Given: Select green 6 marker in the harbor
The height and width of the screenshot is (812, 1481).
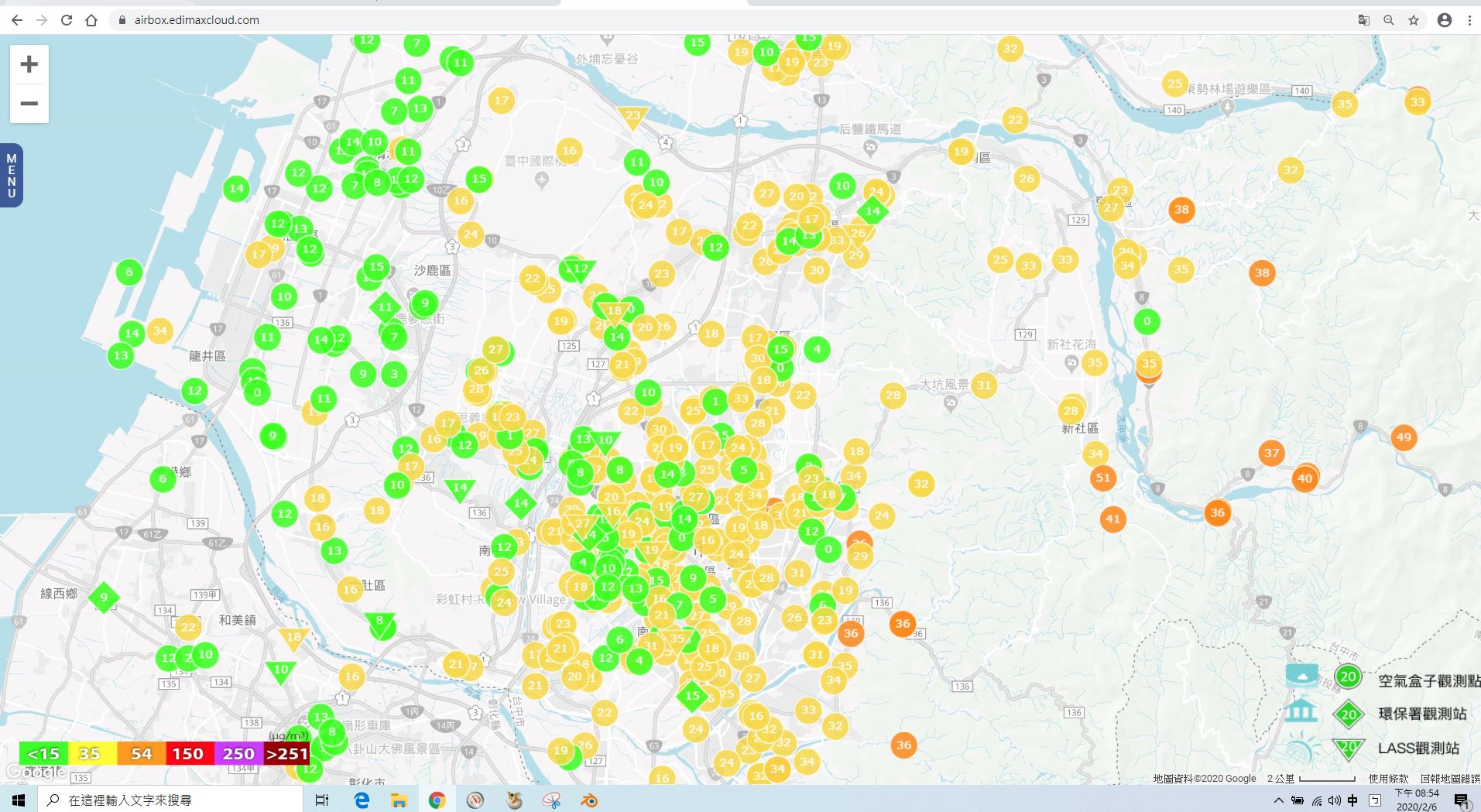Looking at the screenshot, I should 129,272.
